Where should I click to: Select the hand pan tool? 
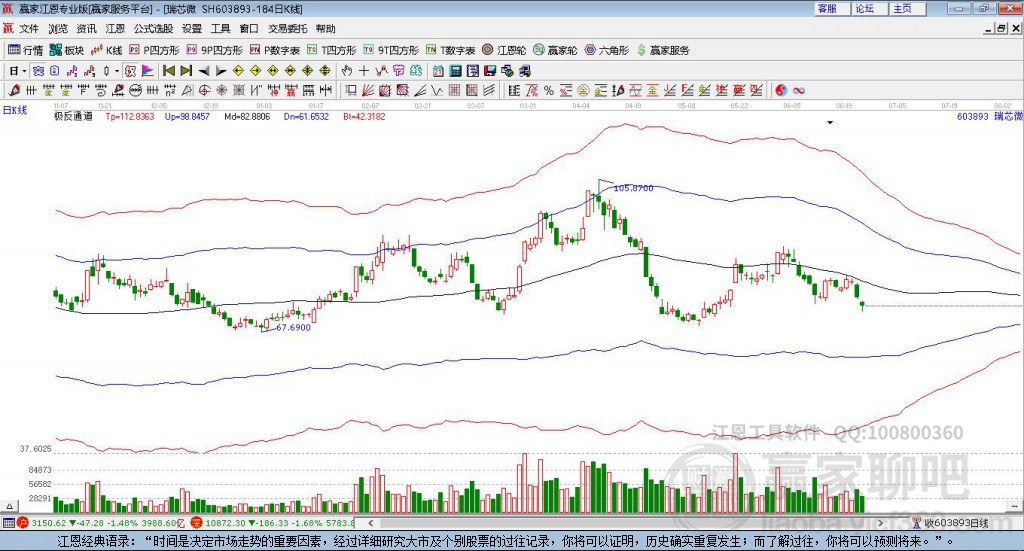click(x=346, y=71)
